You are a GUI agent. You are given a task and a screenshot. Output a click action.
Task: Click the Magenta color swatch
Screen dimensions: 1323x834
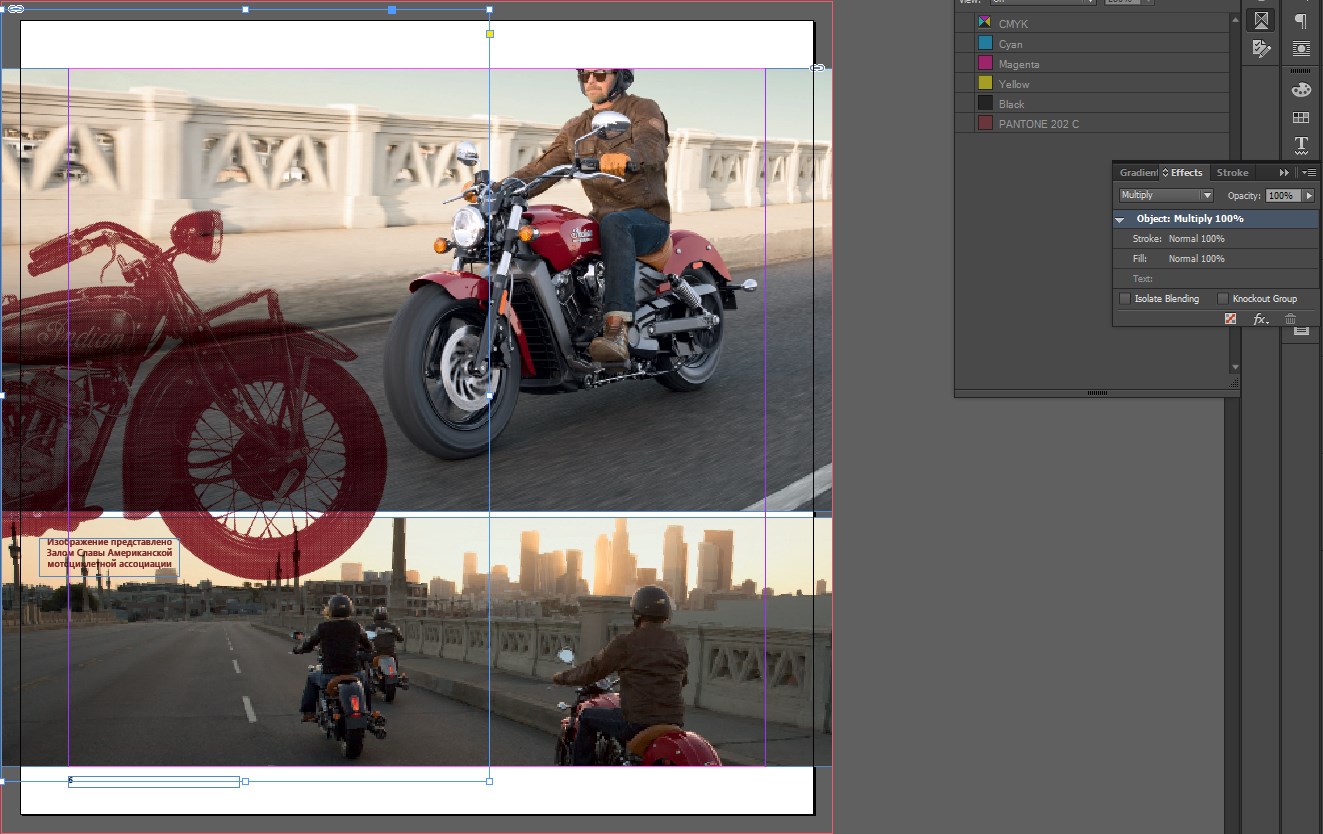(x=985, y=64)
